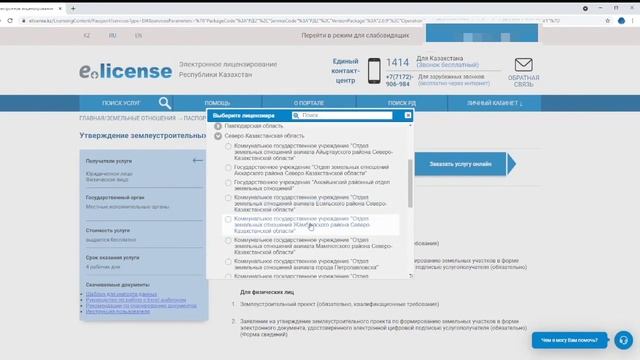Reload the page in the browser
The image size is (640, 360).
(x=10, y=20)
